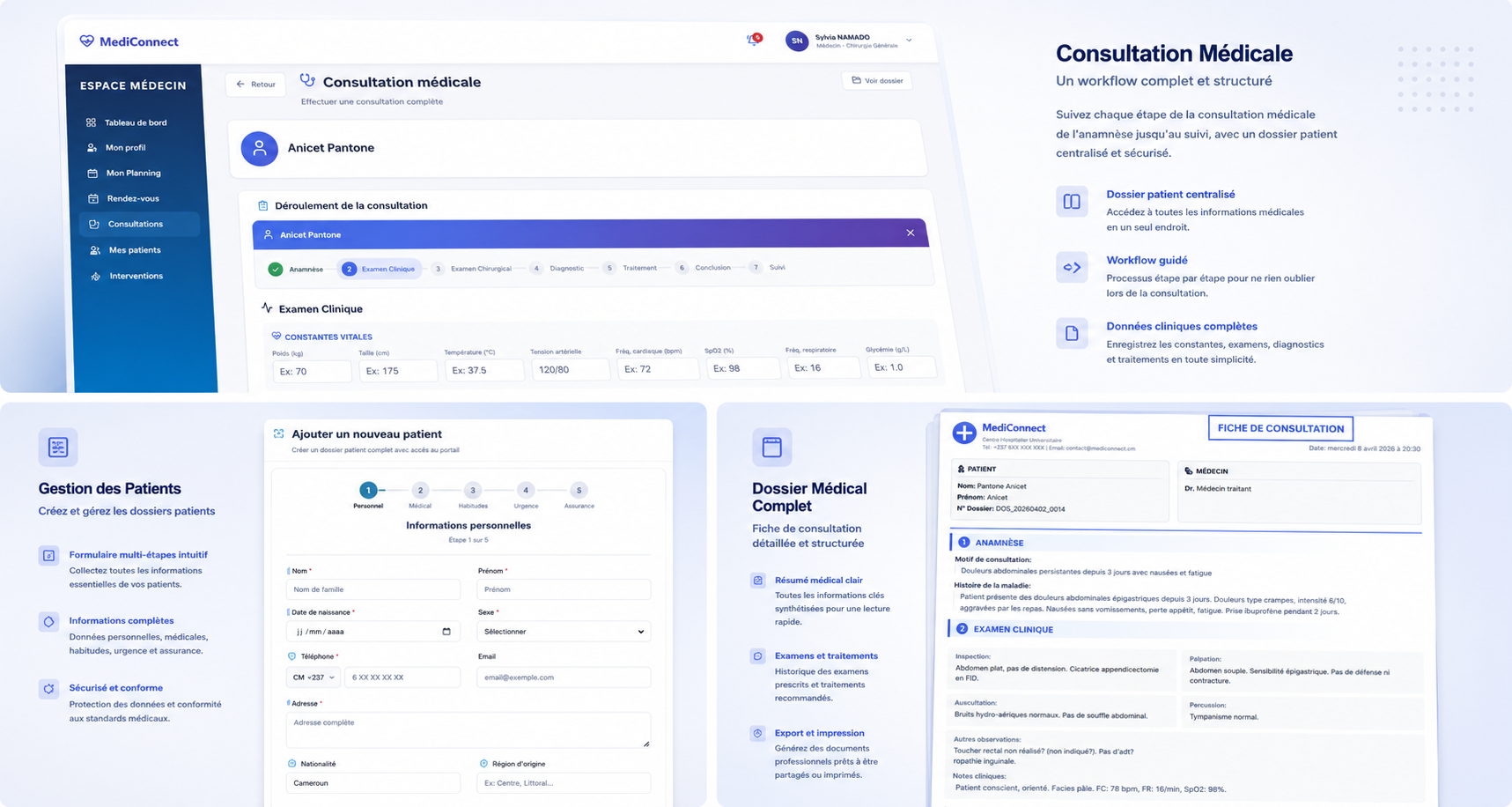This screenshot has height=807, width=1512.
Task: Expand the Sylvia NAMADO account menu chevron
Action: 909,41
